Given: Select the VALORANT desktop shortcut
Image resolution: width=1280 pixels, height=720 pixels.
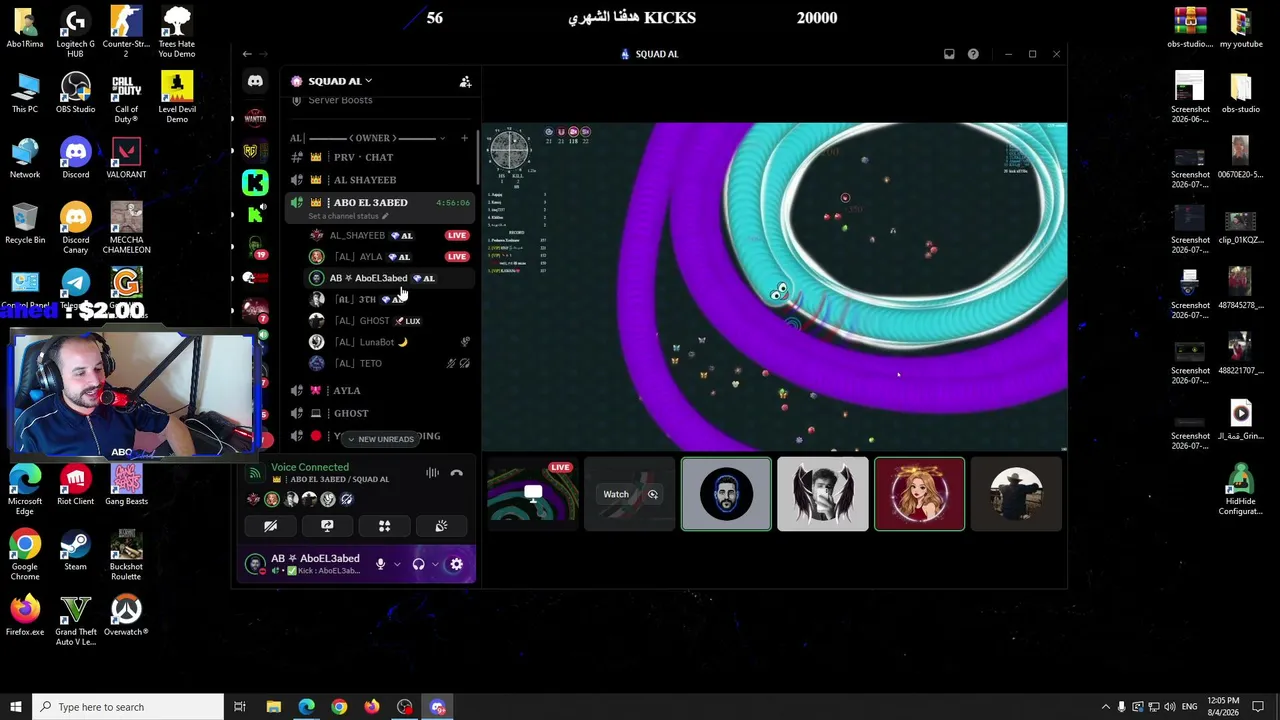Looking at the screenshot, I should point(126,159).
